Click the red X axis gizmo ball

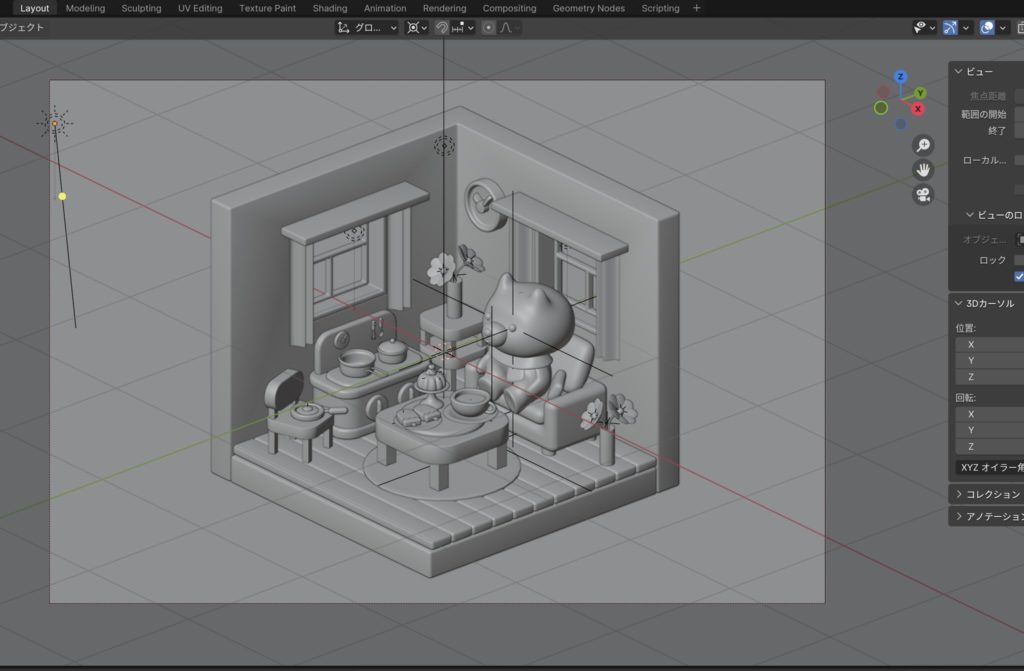(918, 108)
